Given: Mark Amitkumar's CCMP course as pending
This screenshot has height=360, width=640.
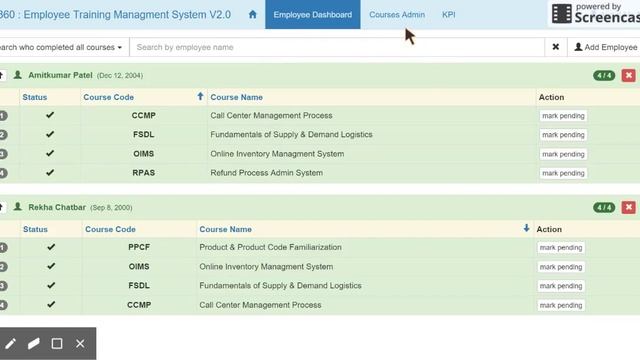Looking at the screenshot, I should [x=563, y=116].
